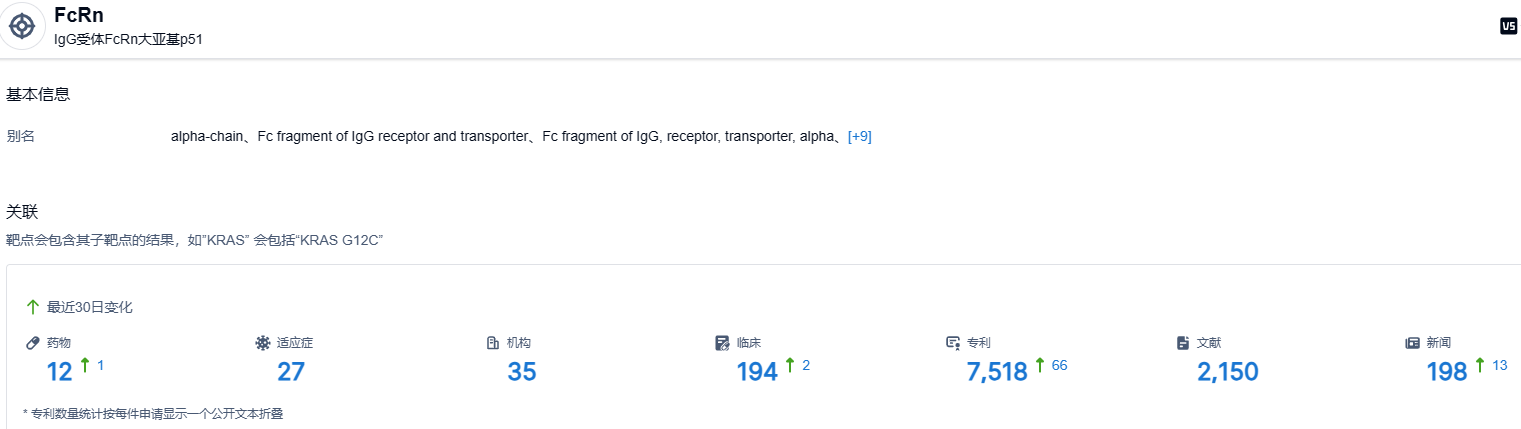Click the FcRn target logo icon
Screen dimensions: 1521x429
22,27
